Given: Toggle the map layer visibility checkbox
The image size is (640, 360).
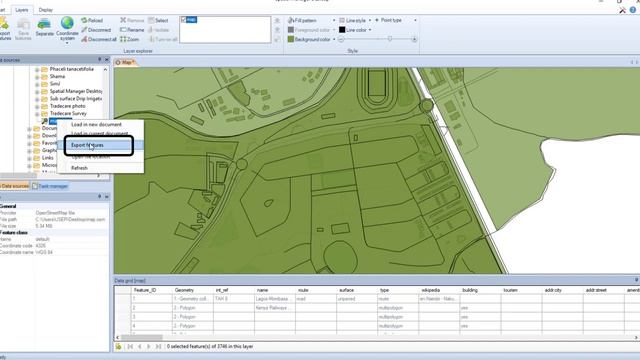Looking at the screenshot, I should point(184,20).
